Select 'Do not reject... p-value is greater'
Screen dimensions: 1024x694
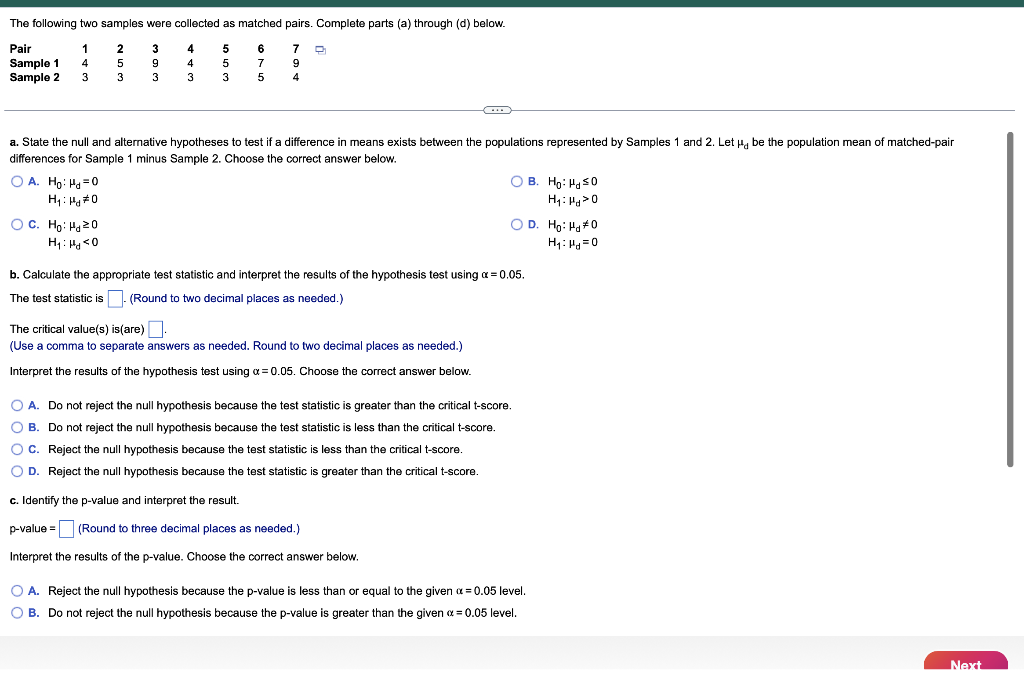(17, 613)
